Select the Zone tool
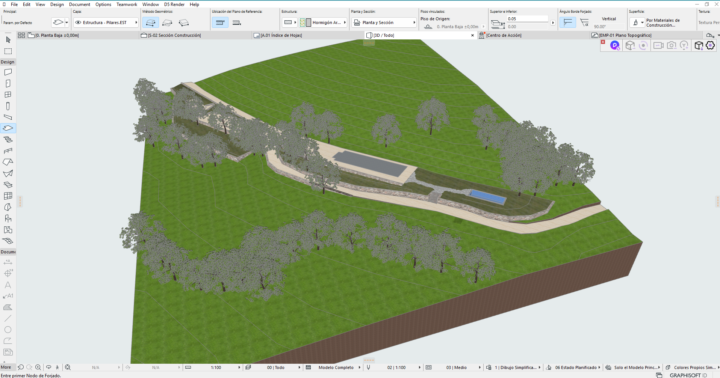This screenshot has width=720, height=378. (8, 230)
